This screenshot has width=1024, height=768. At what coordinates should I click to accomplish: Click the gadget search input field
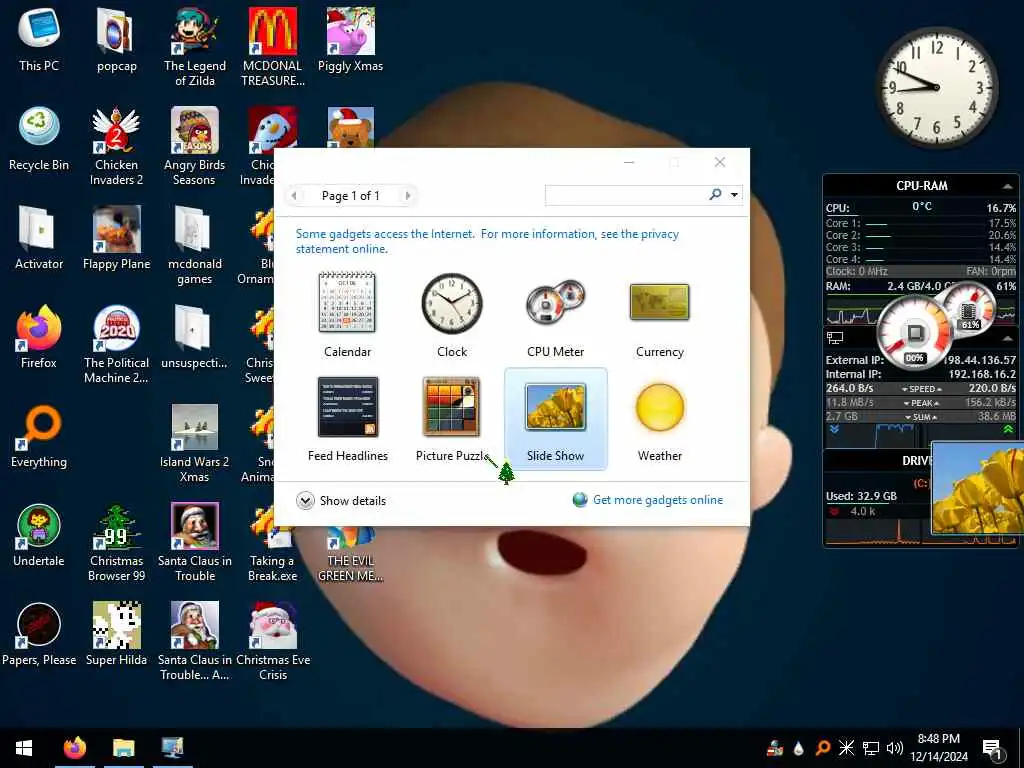626,195
